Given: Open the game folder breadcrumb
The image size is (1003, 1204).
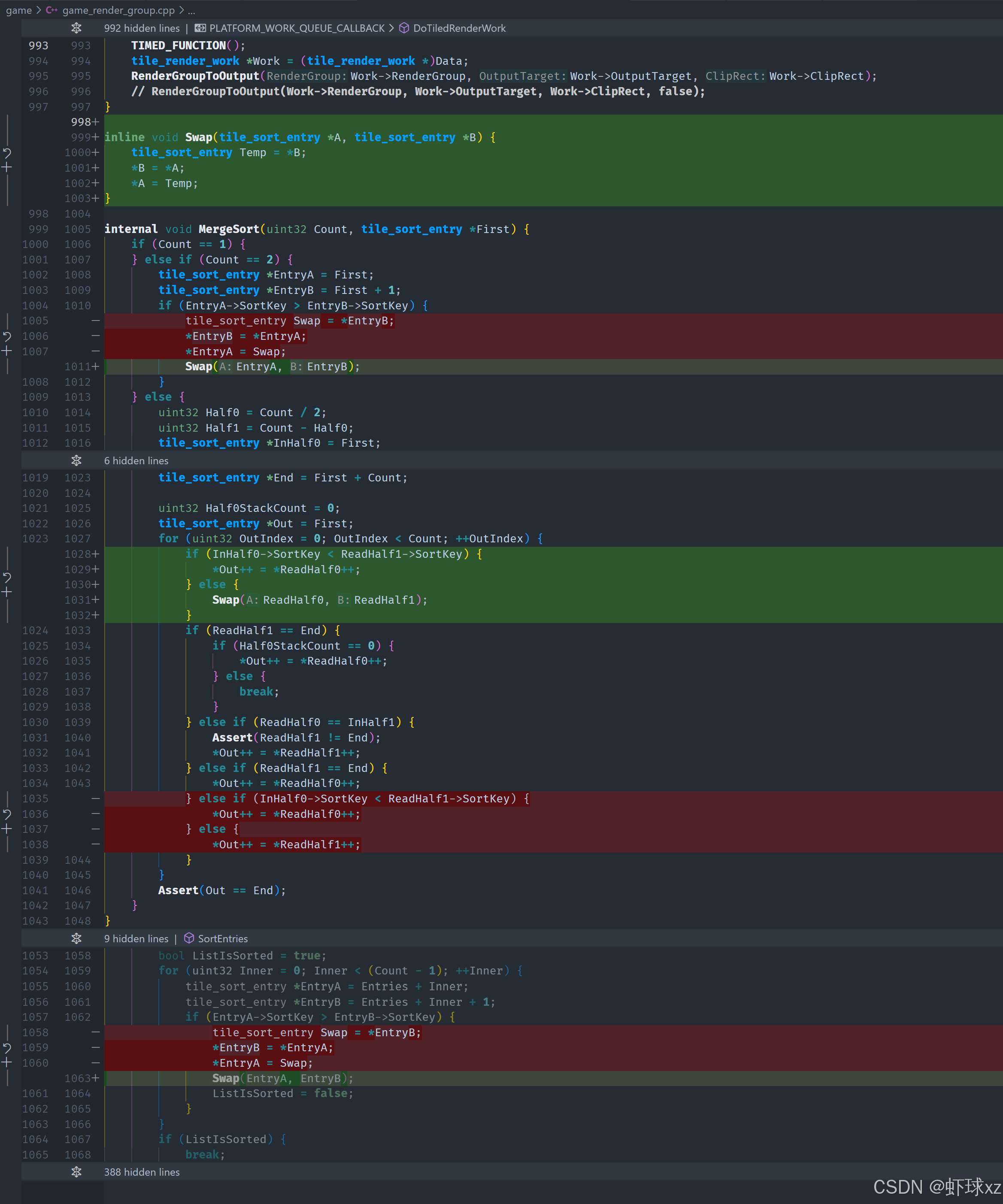Looking at the screenshot, I should [18, 10].
